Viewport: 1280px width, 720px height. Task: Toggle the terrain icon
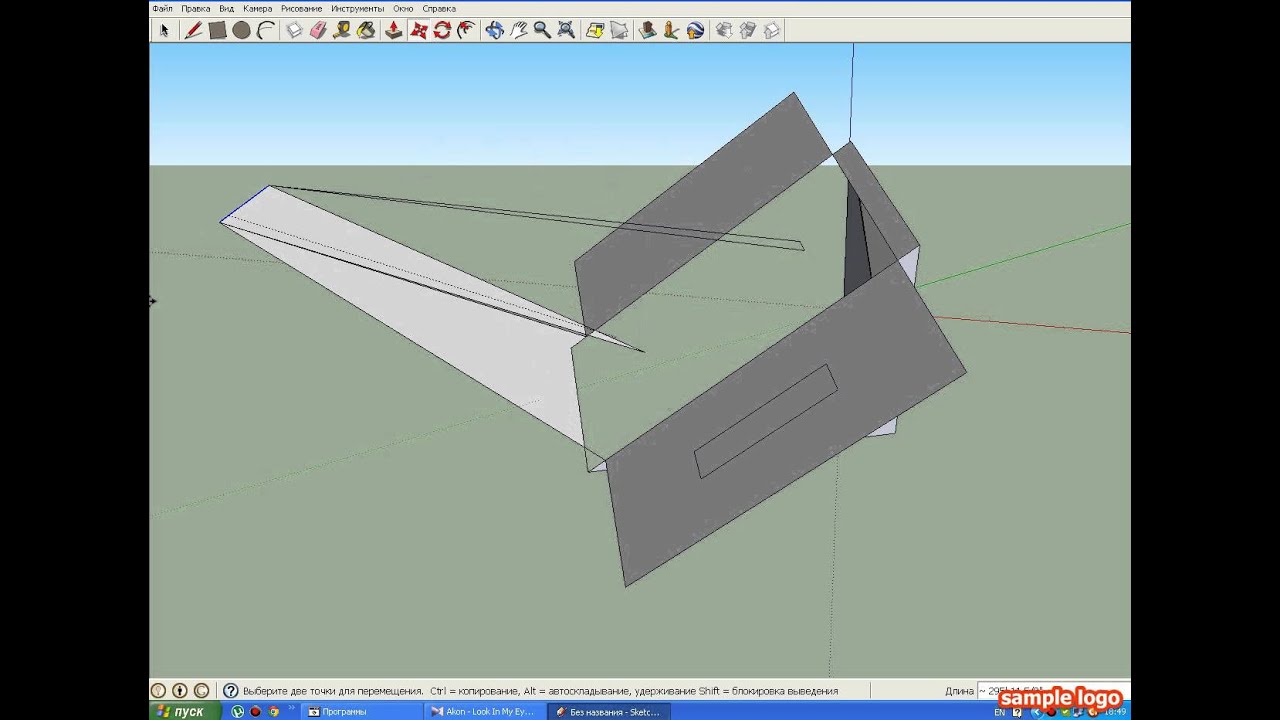[619, 30]
